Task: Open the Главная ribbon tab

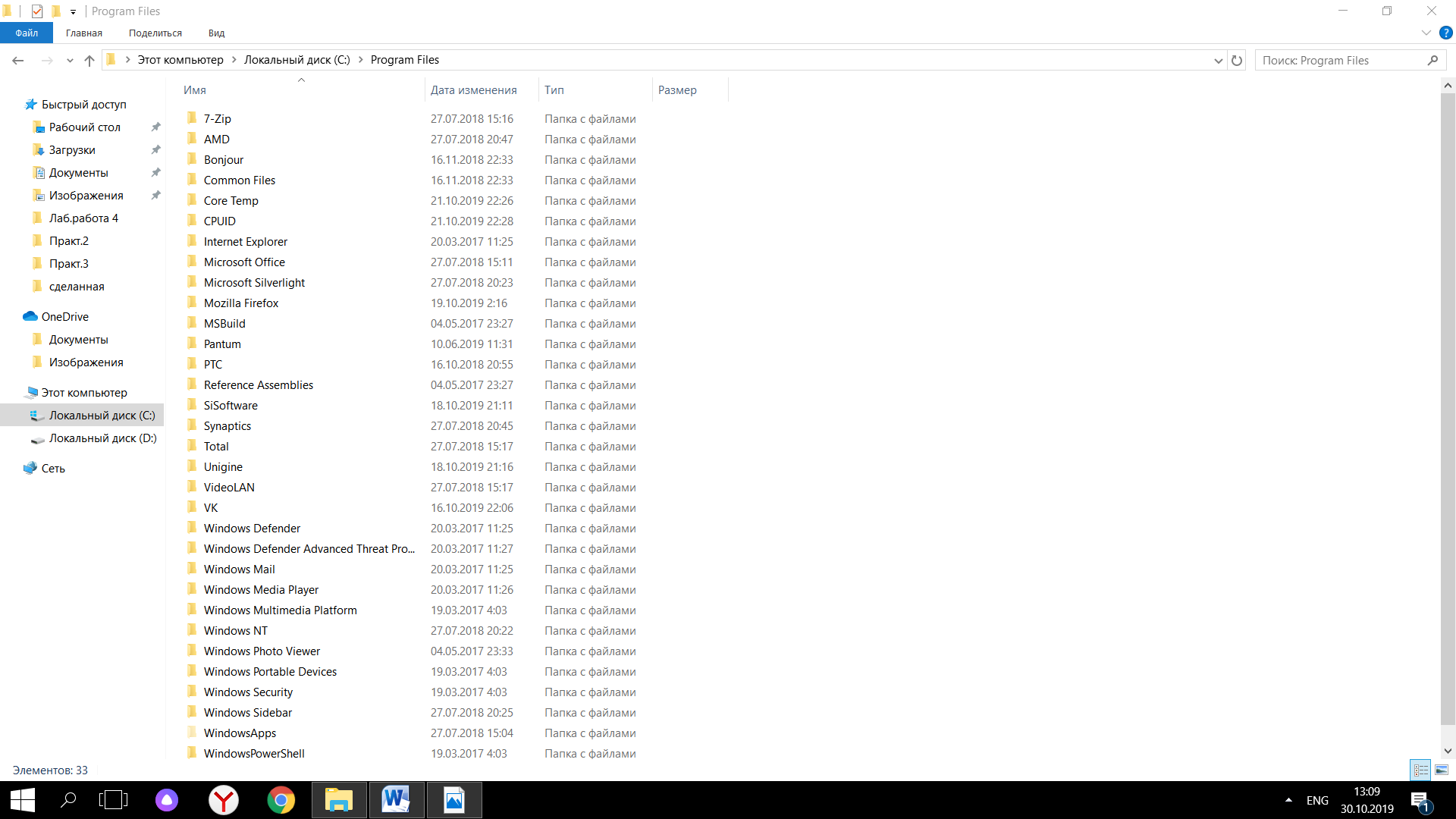Action: (84, 33)
